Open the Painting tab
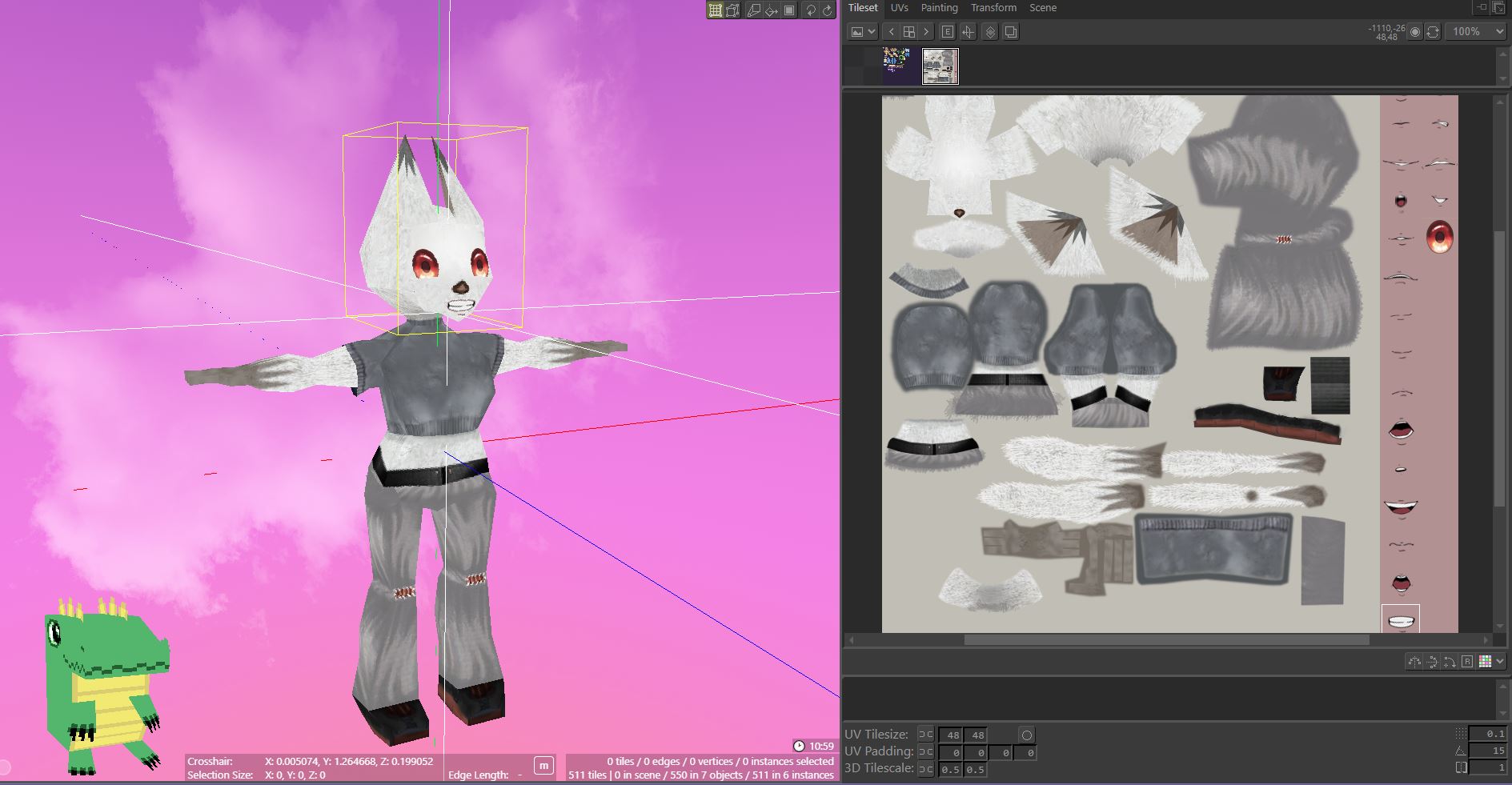The width and height of the screenshot is (1512, 785). pos(938,8)
